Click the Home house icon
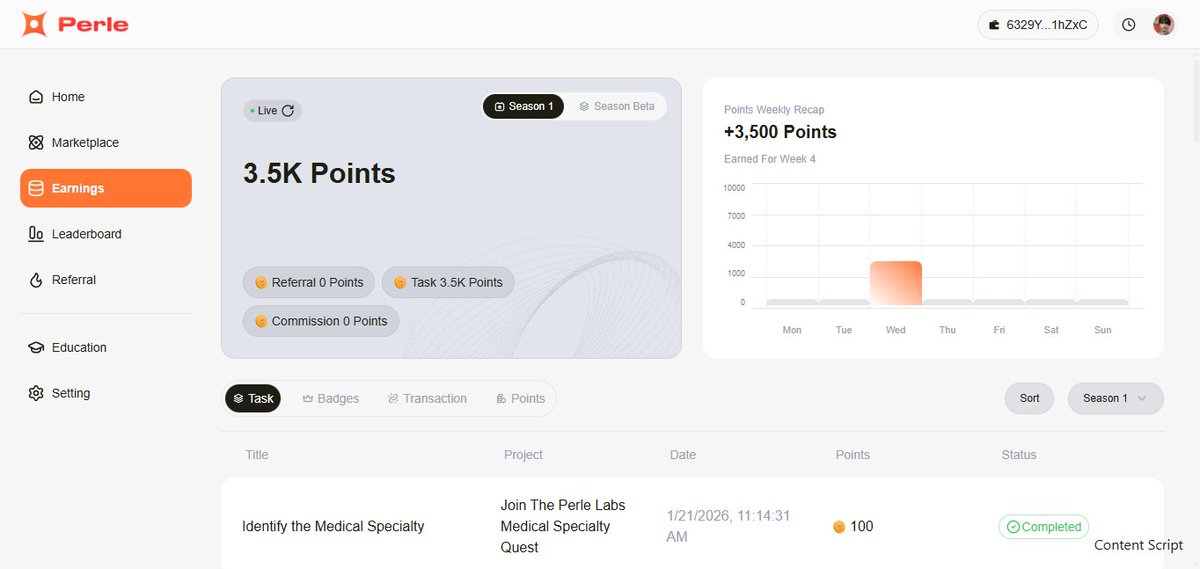The width and height of the screenshot is (1200, 569). [36, 97]
